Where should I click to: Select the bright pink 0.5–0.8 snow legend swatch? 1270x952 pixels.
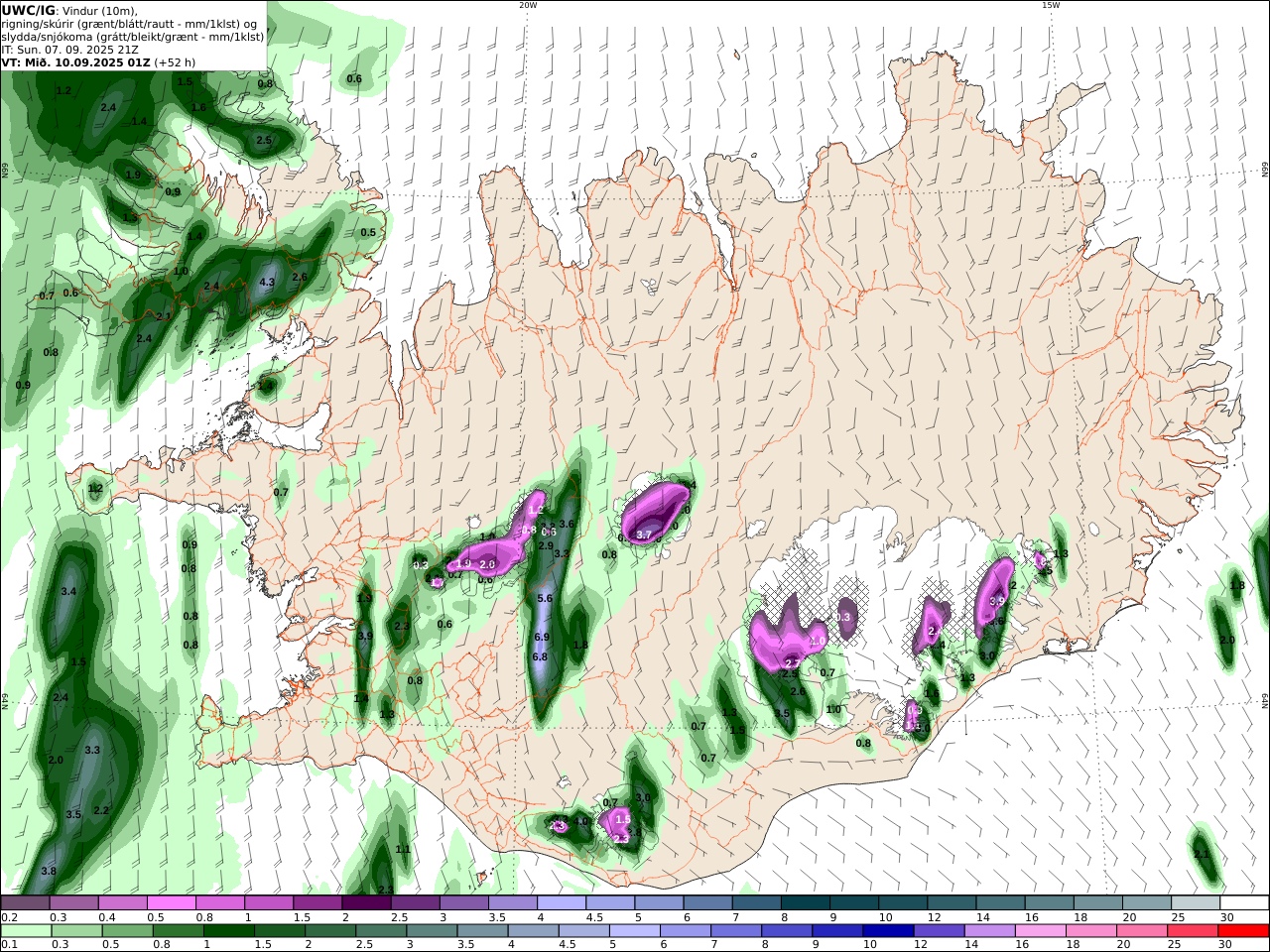click(x=171, y=903)
